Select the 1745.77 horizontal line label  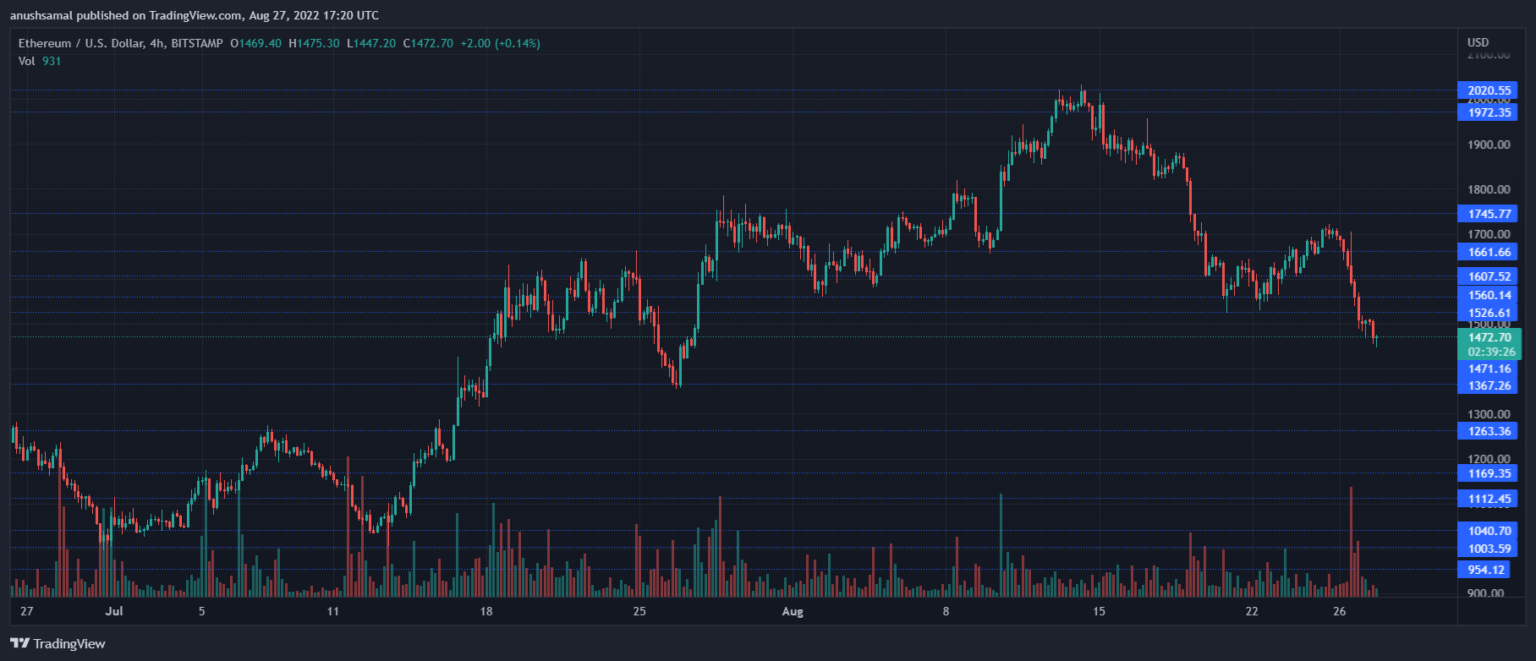coord(1489,213)
